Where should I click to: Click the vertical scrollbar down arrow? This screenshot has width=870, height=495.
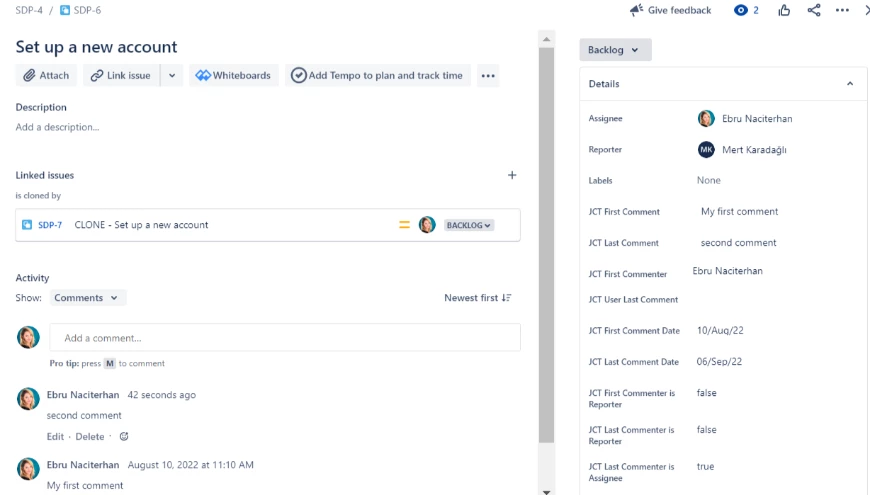tap(547, 492)
